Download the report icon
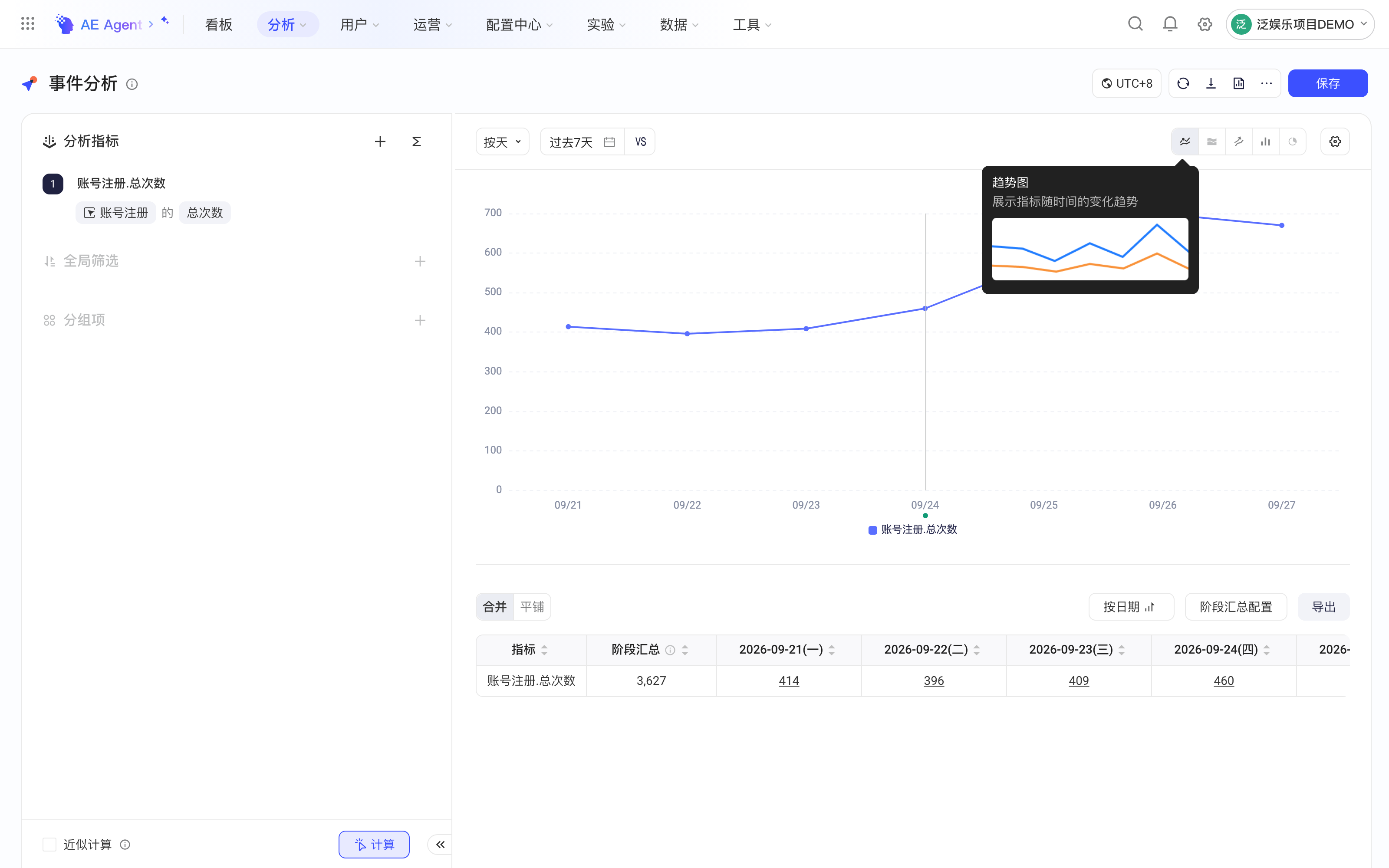This screenshot has width=1389, height=868. point(1211,83)
